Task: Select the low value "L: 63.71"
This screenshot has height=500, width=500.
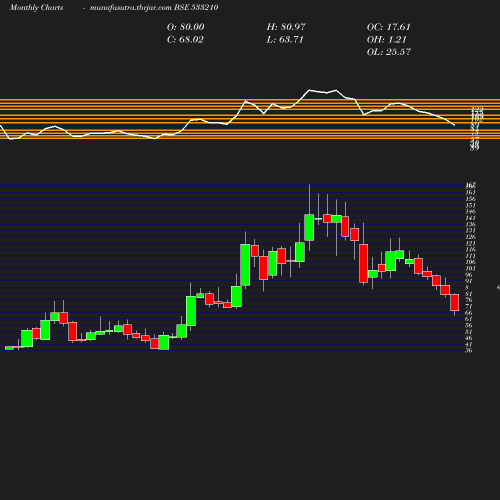Action: 285,39
